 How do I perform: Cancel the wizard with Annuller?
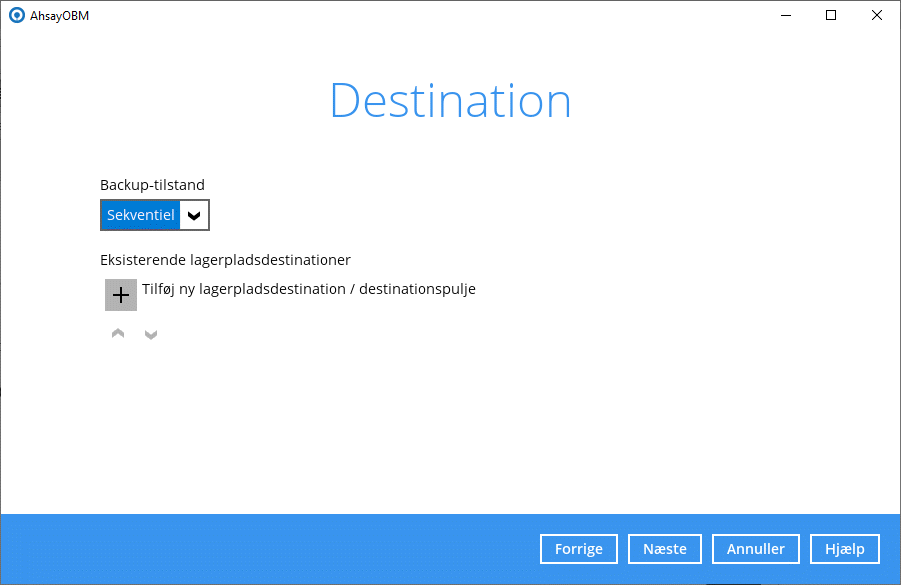[756, 549]
